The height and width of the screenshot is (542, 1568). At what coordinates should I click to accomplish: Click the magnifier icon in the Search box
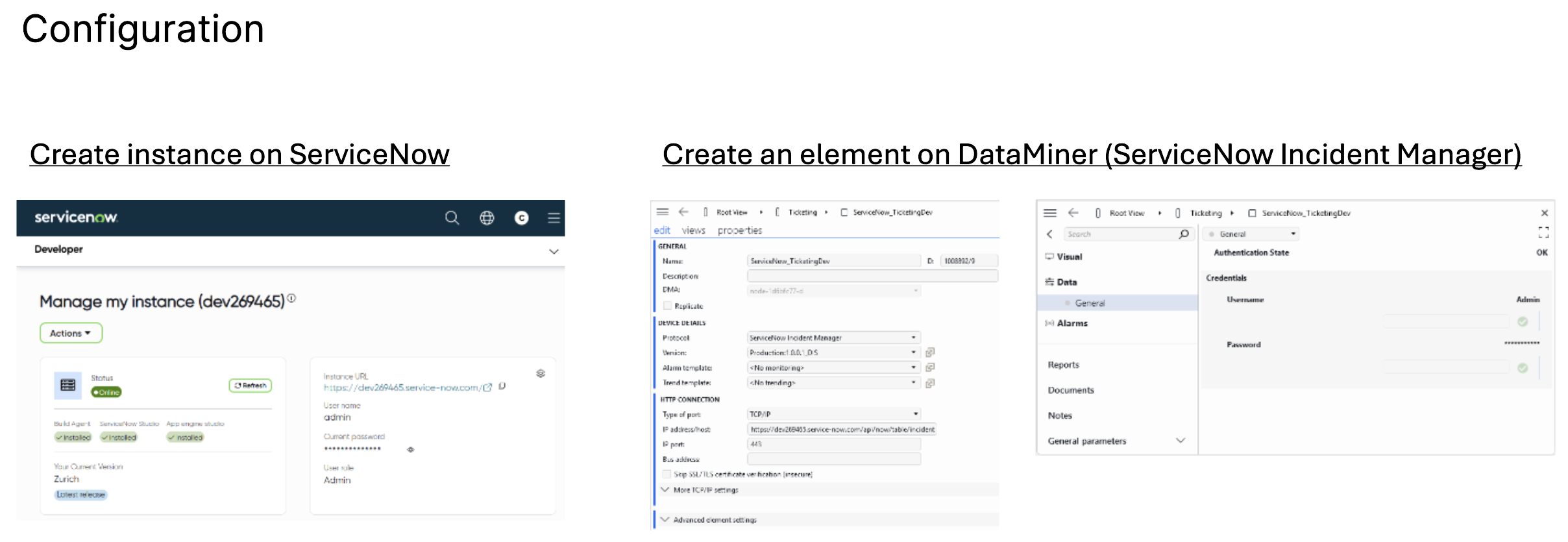[1184, 234]
